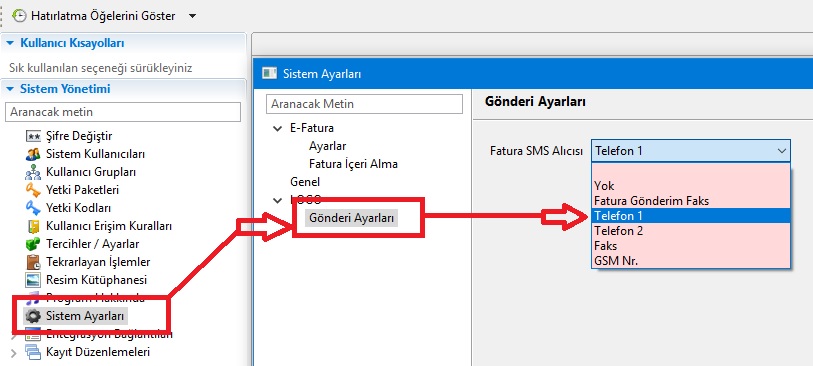Open the Fatura SMS Alıcısı dropdown arrow

pyautogui.click(x=782, y=151)
